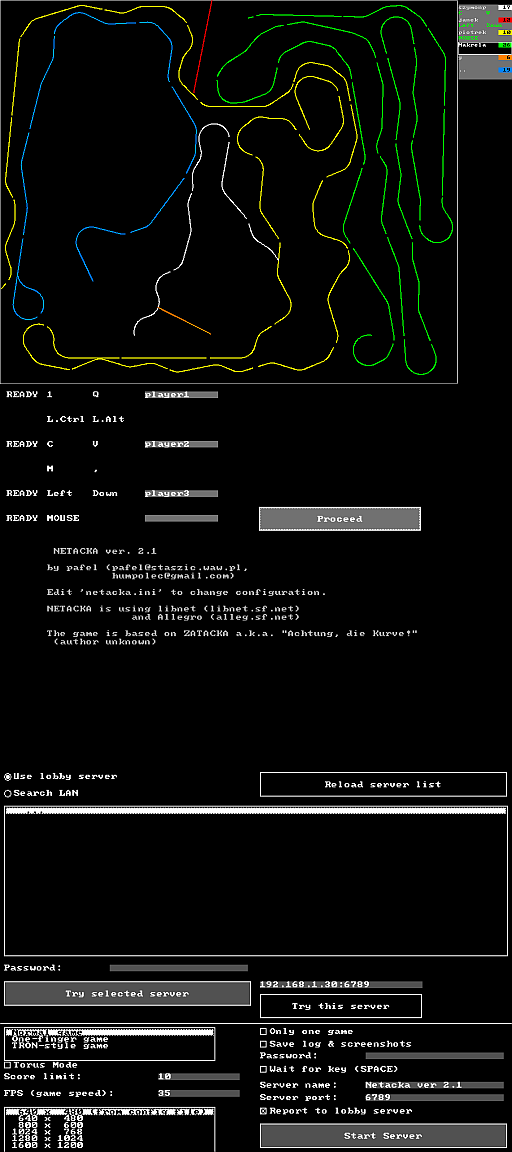Click Reload server list button

pyautogui.click(x=383, y=784)
